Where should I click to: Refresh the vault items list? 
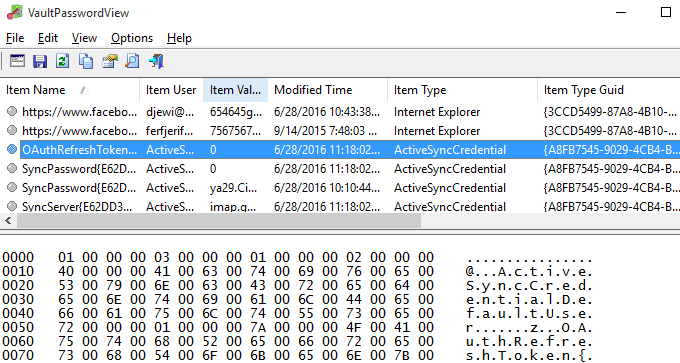62,61
